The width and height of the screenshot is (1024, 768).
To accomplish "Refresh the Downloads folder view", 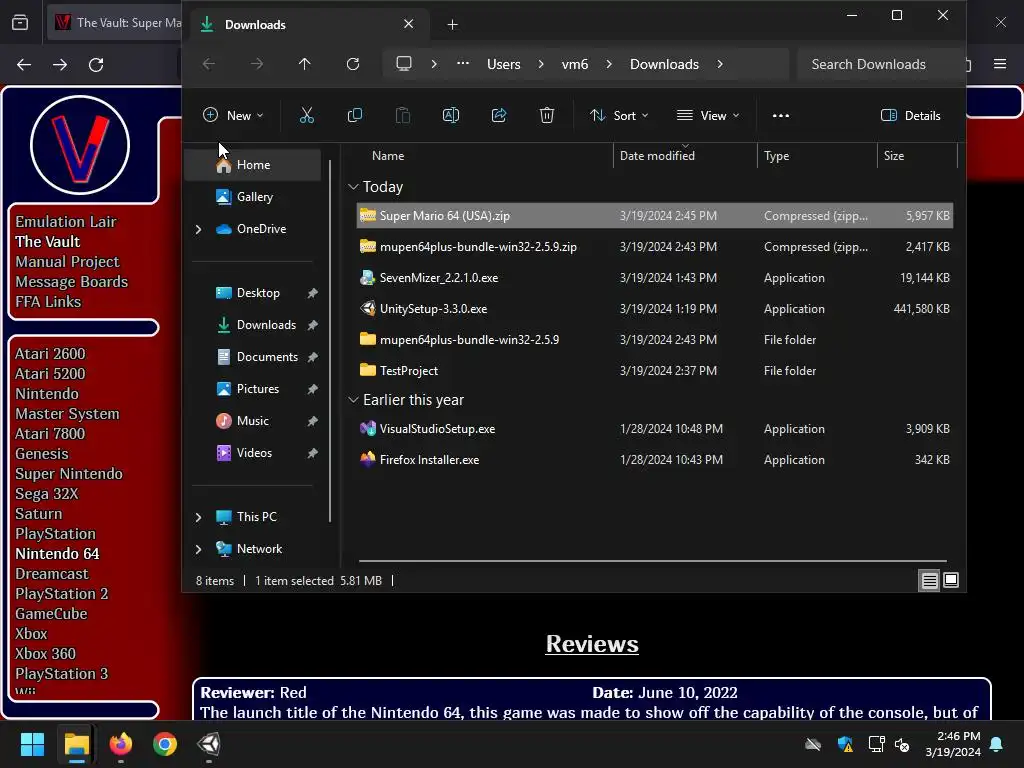I will coord(353,64).
